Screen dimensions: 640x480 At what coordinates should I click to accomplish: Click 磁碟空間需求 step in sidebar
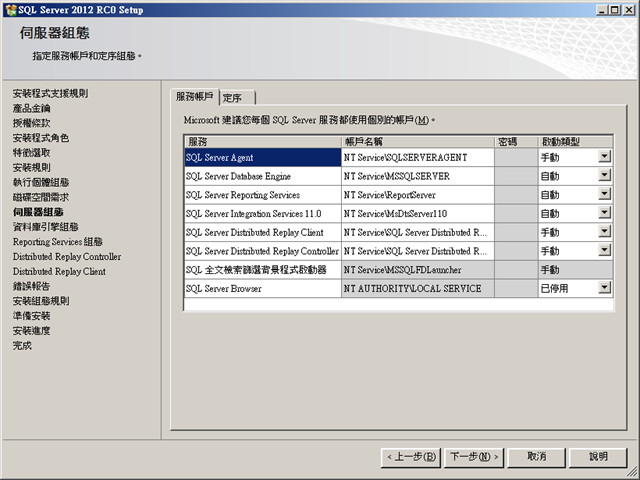(41, 197)
